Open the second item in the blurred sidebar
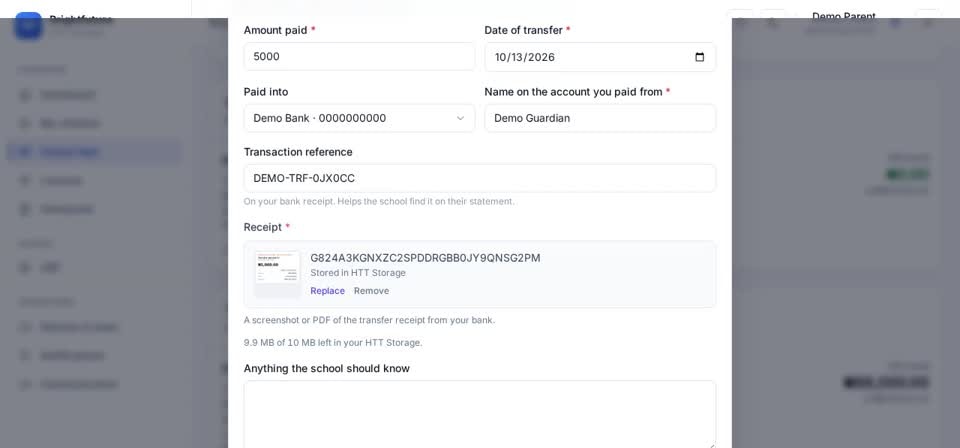The width and height of the screenshot is (960, 448). pyautogui.click(x=69, y=124)
